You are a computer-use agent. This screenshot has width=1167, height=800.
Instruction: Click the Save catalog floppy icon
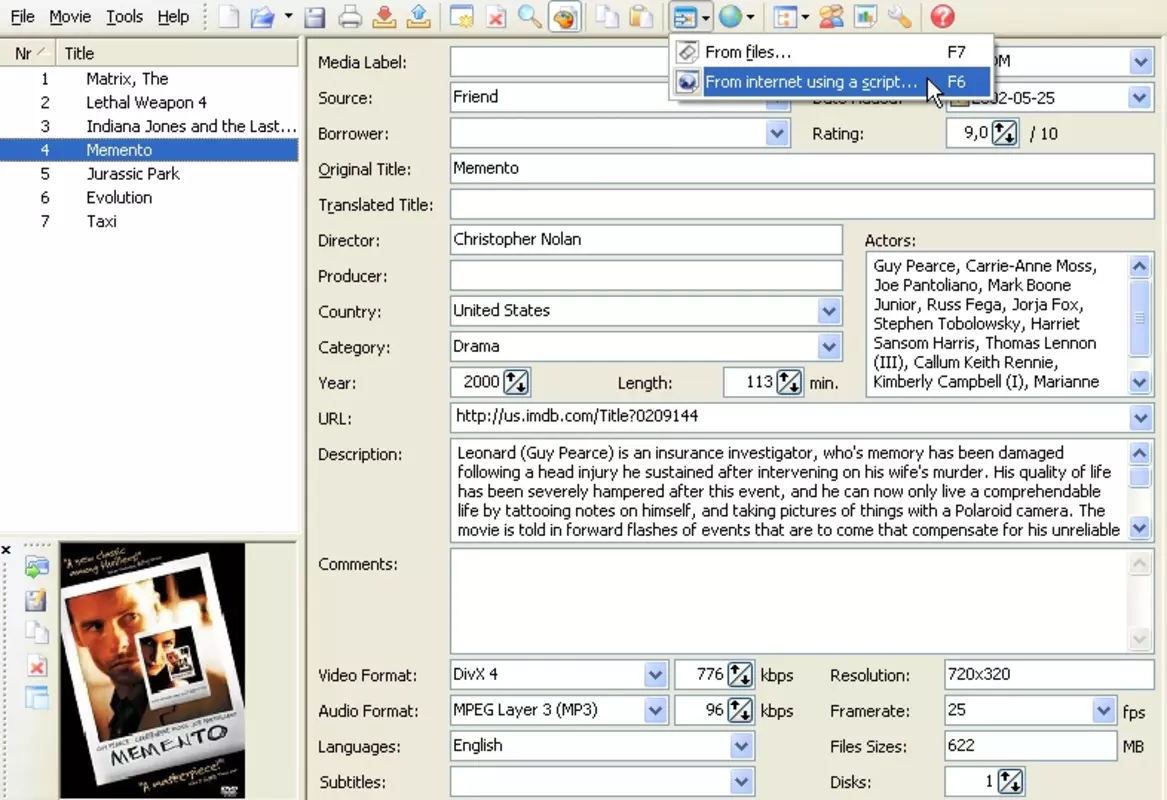(x=315, y=16)
